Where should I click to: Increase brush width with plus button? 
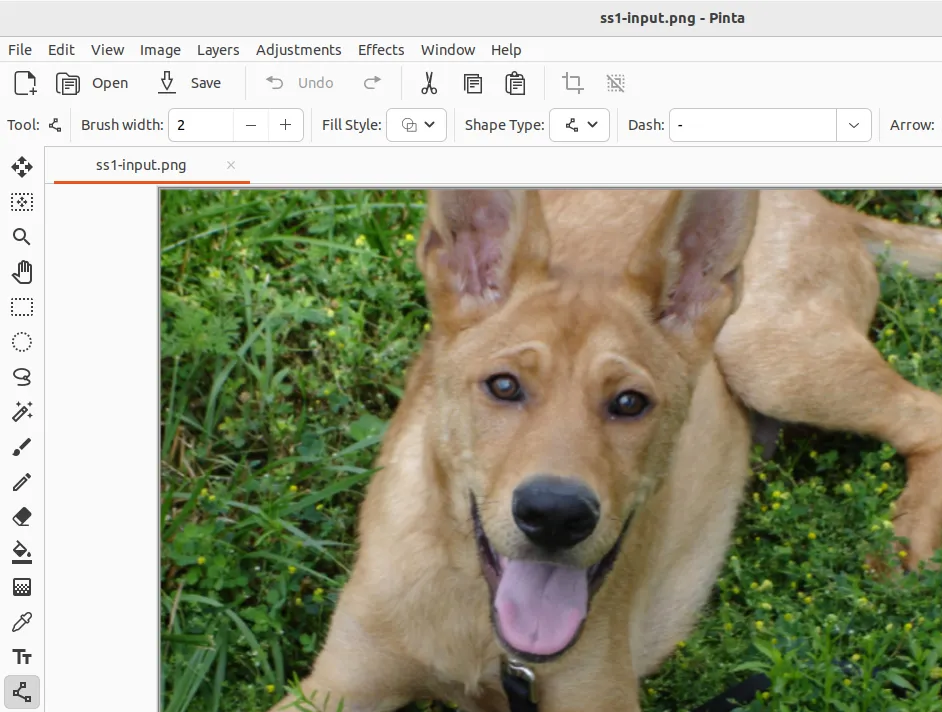pyautogui.click(x=286, y=125)
